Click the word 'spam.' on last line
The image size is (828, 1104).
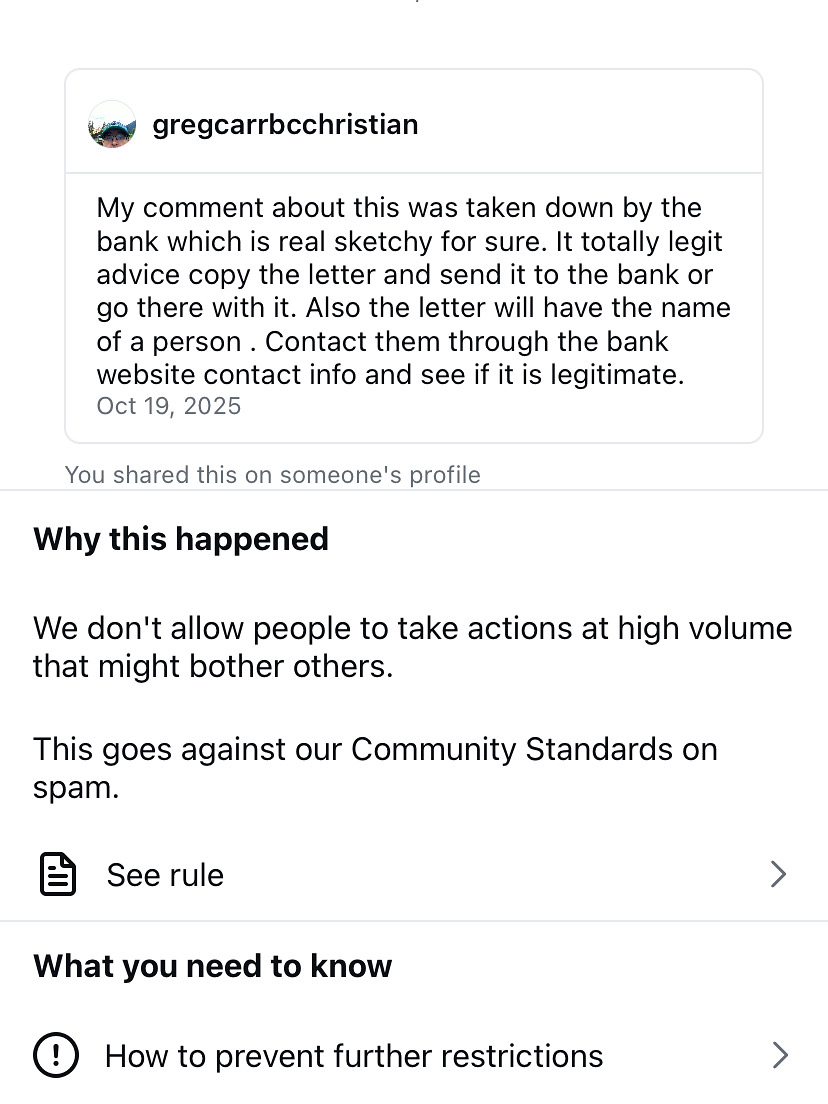[x=76, y=787]
